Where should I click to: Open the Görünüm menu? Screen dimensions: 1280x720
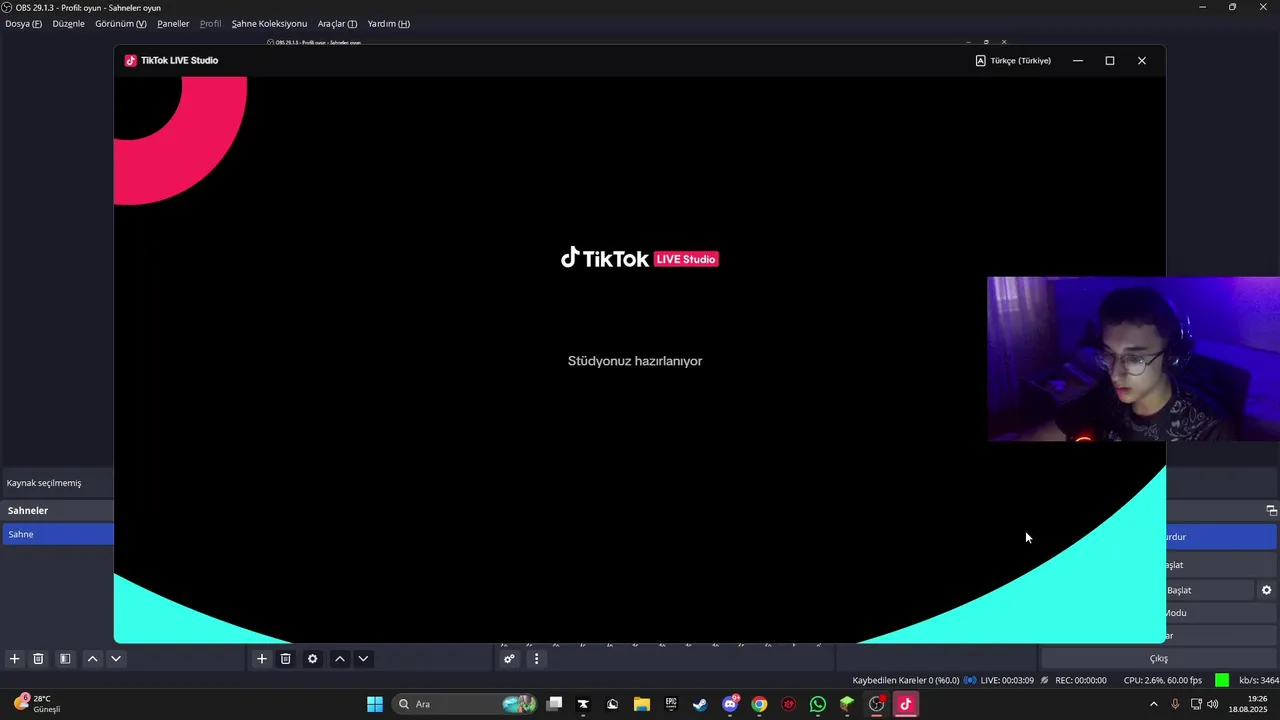pos(120,23)
